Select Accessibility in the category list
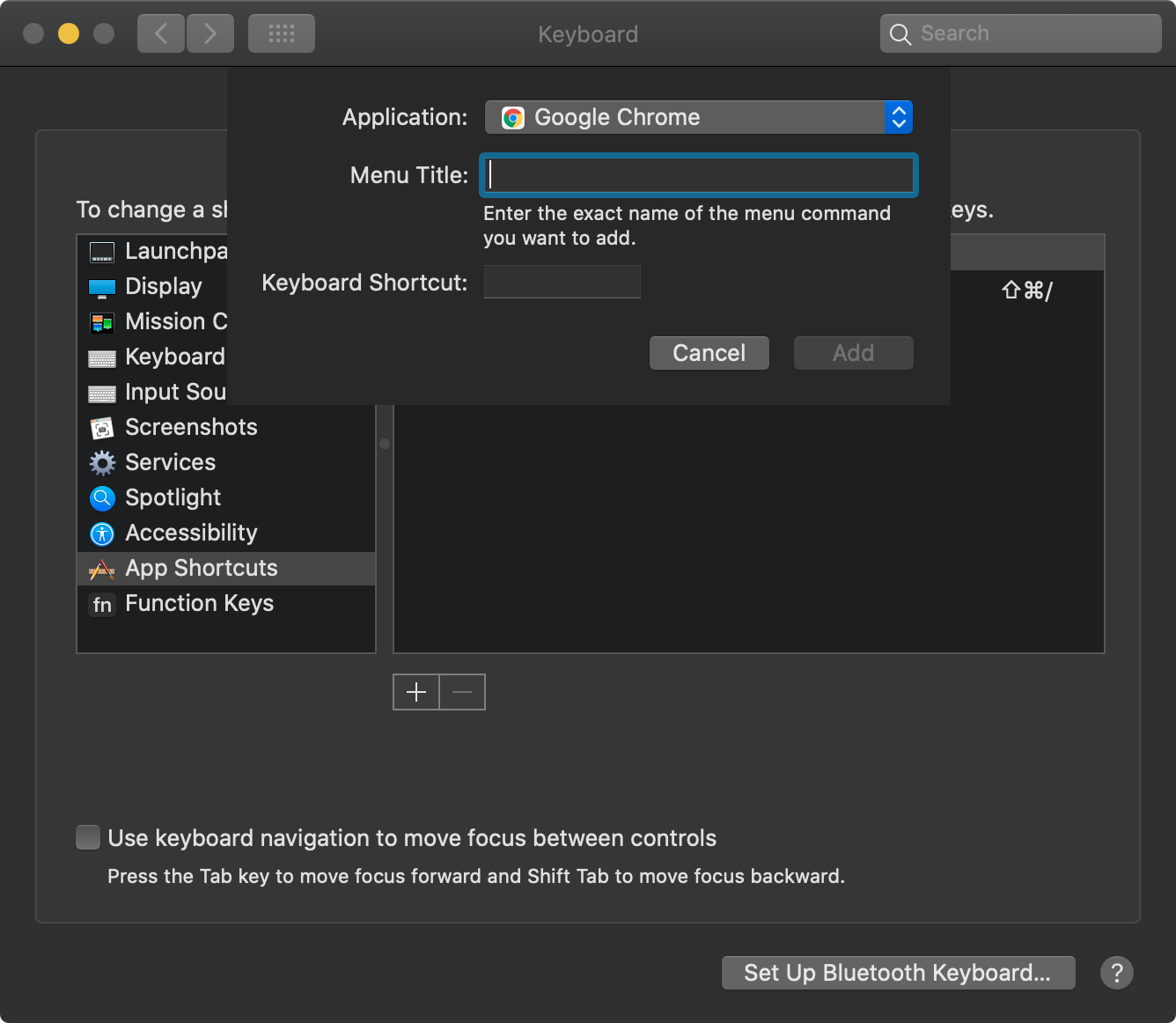The image size is (1176, 1023). tap(226, 533)
